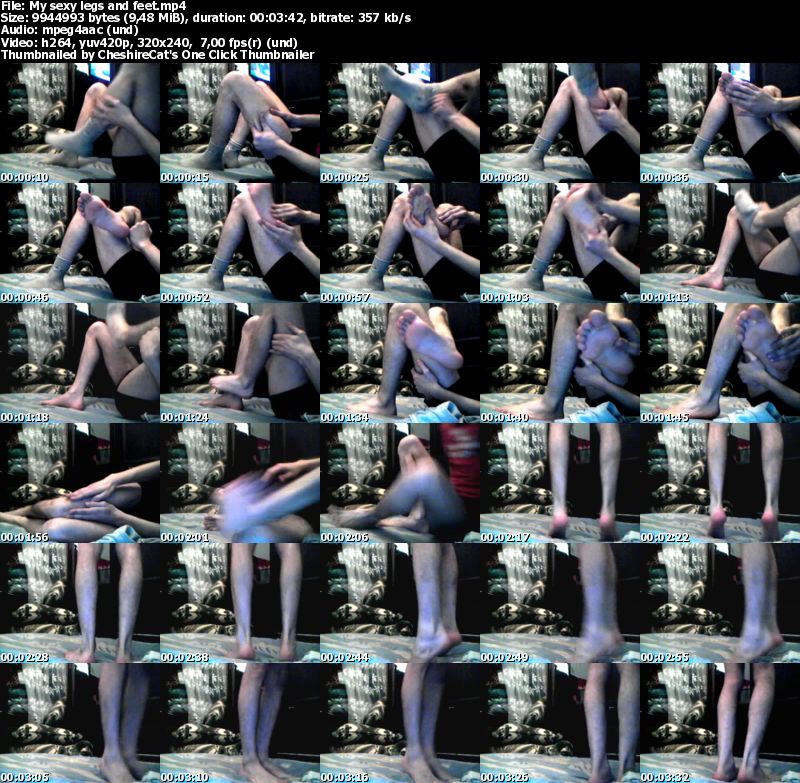This screenshot has width=800, height=783.
Task: Click the thumbnail at 00:01:13
Action: [720, 241]
